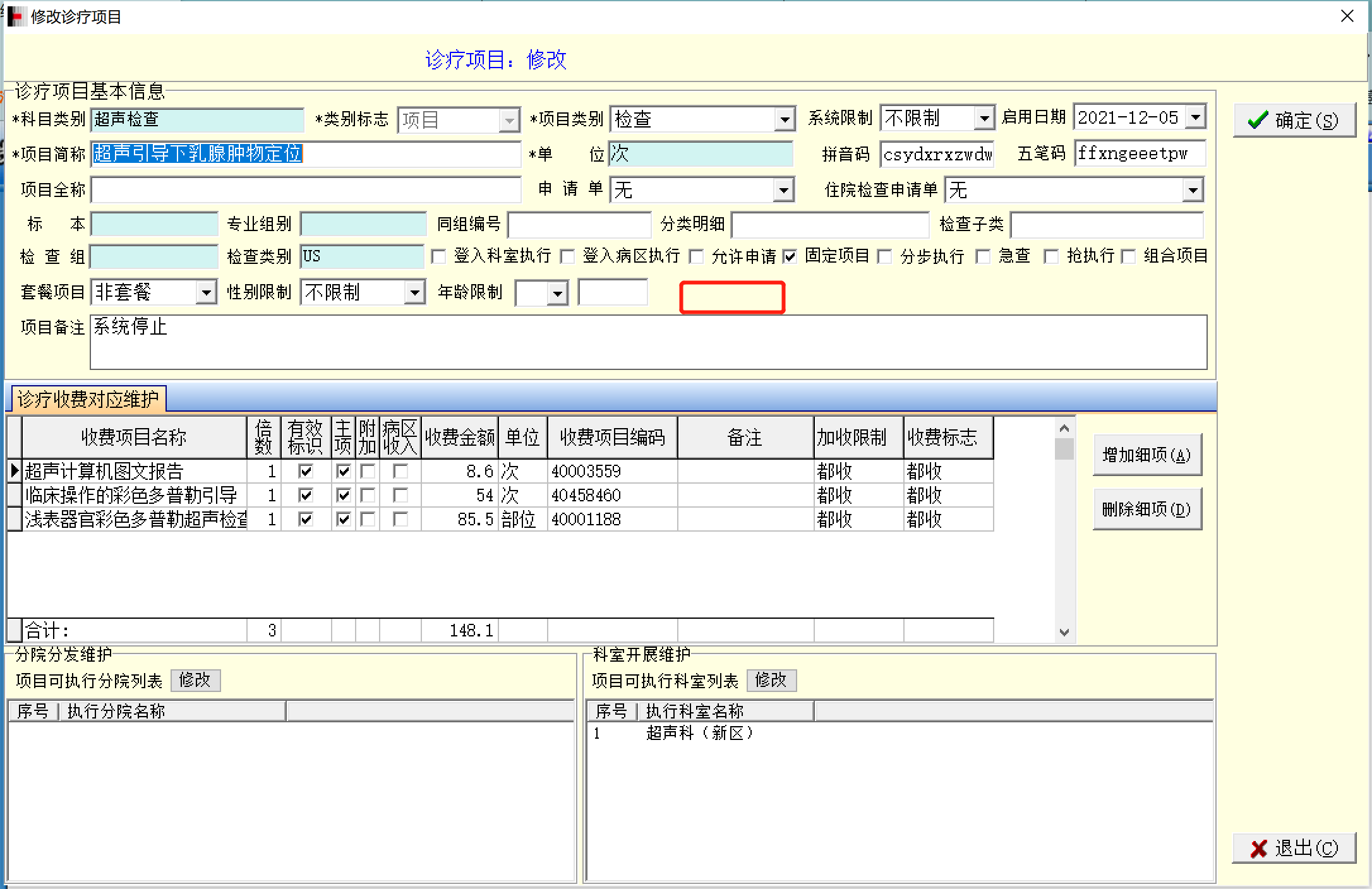The width and height of the screenshot is (1372, 889).
Task: Open the 性别限制 dropdown
Action: click(x=414, y=292)
